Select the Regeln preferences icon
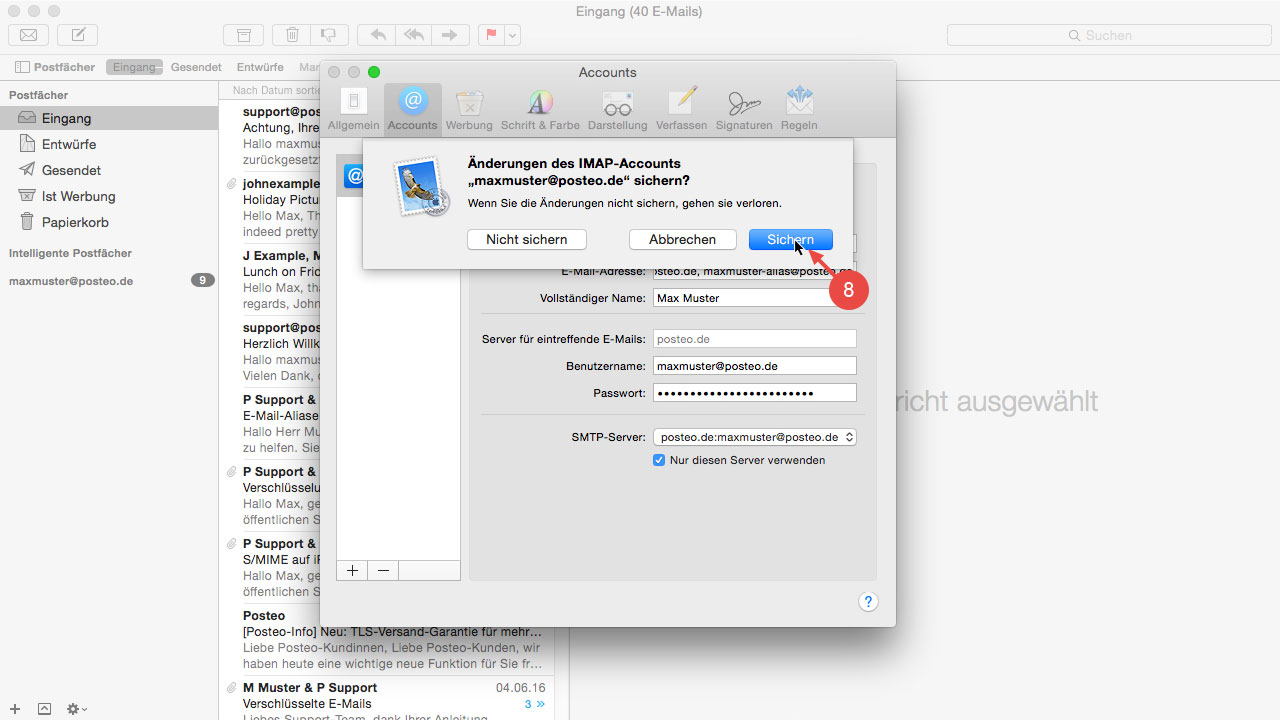Screen dimensions: 1280x720 pyautogui.click(x=799, y=109)
